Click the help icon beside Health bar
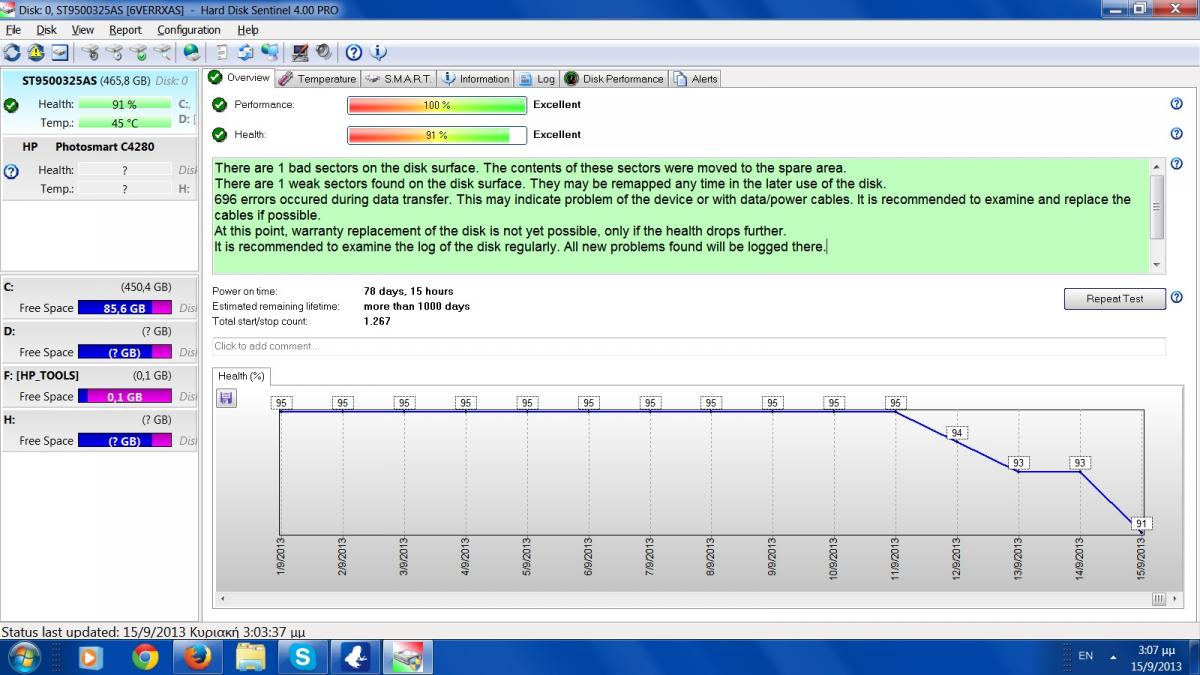 1176,134
